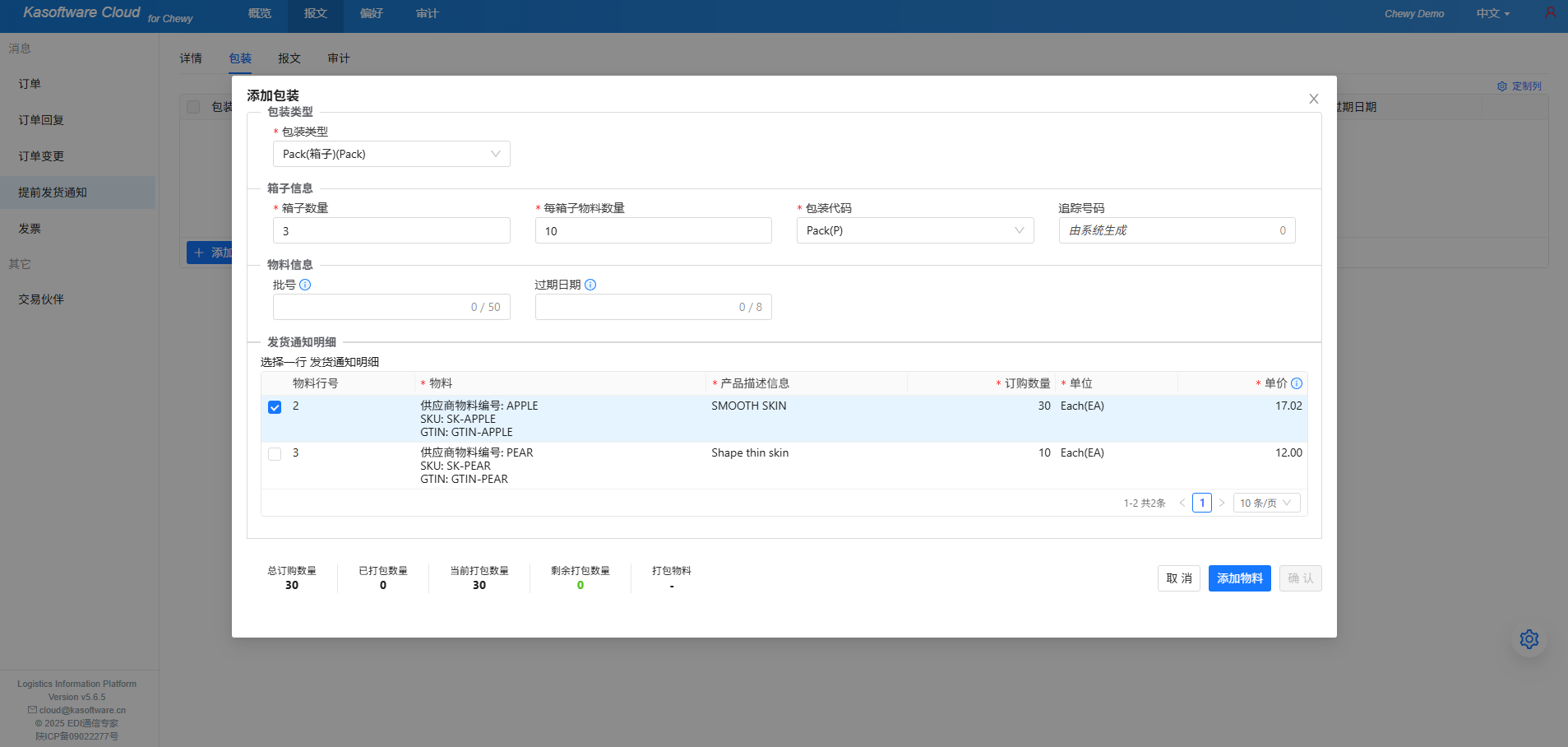Open the floating settings gear icon
This screenshot has height=747, width=1568.
click(1529, 639)
